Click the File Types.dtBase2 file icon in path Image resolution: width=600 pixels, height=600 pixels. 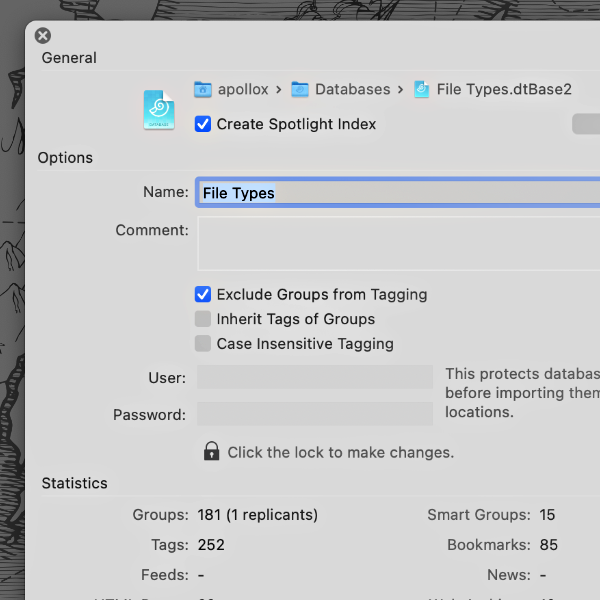click(422, 90)
